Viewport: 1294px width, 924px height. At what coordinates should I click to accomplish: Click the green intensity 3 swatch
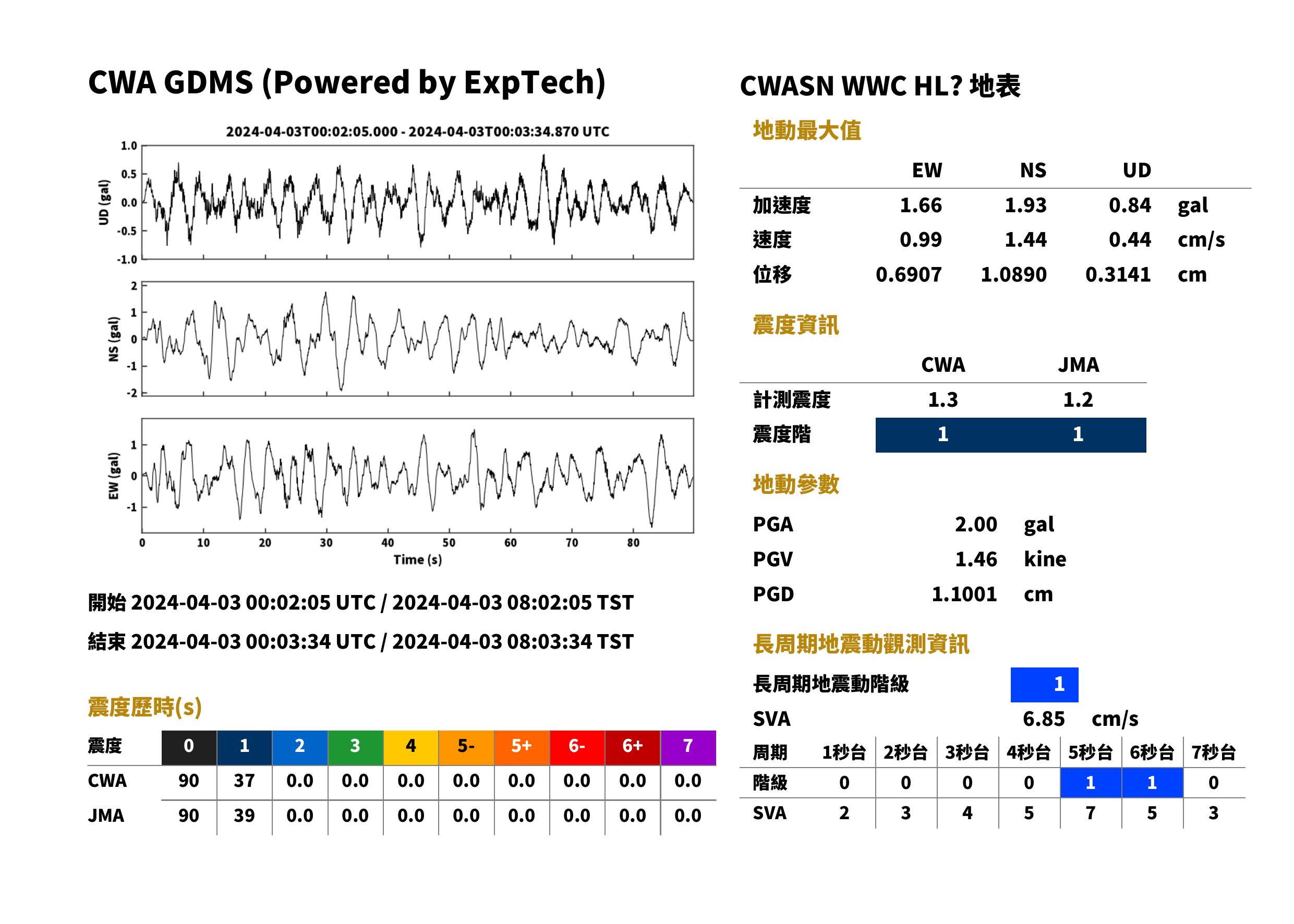pyautogui.click(x=355, y=748)
